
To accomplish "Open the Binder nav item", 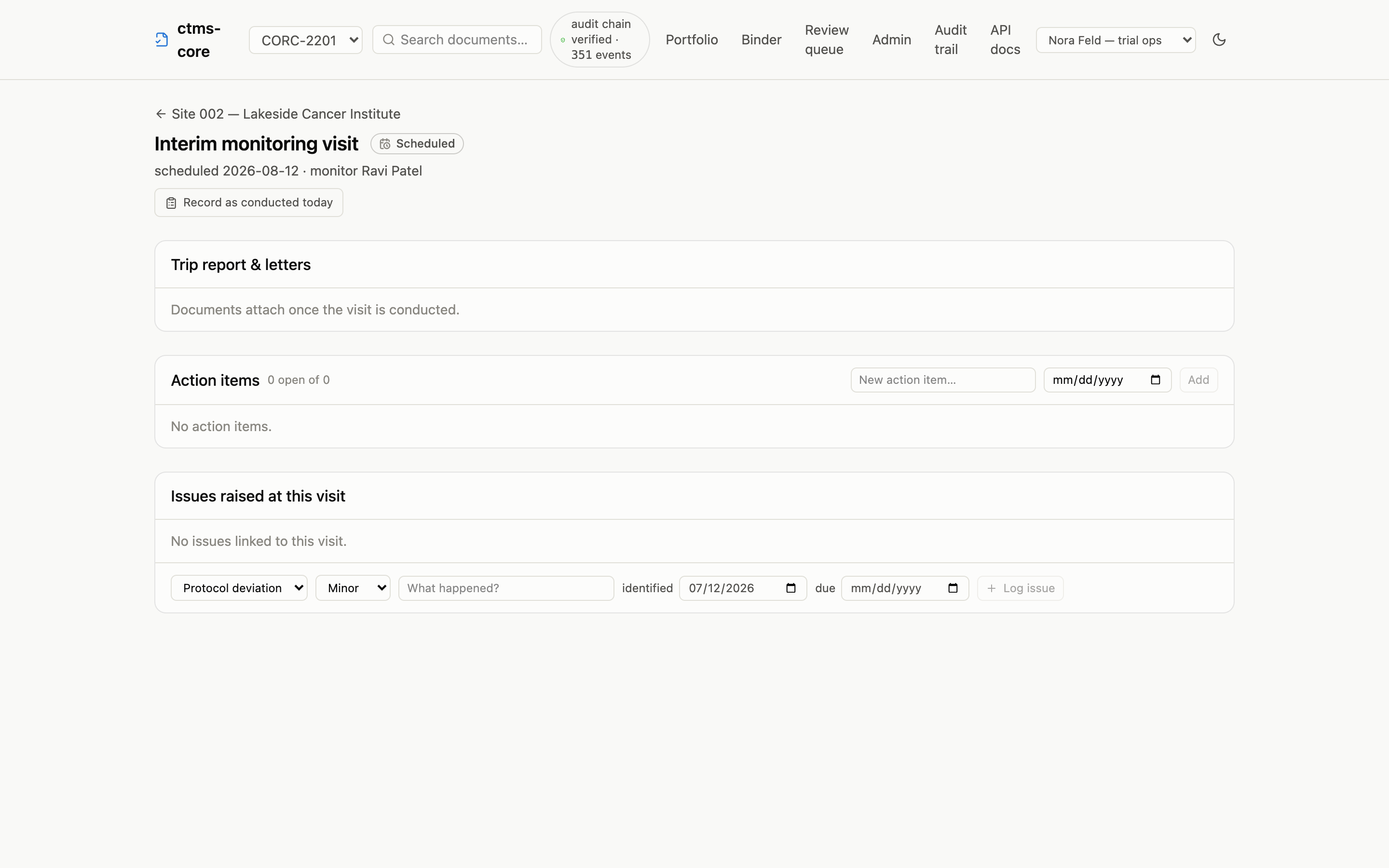I will [761, 40].
